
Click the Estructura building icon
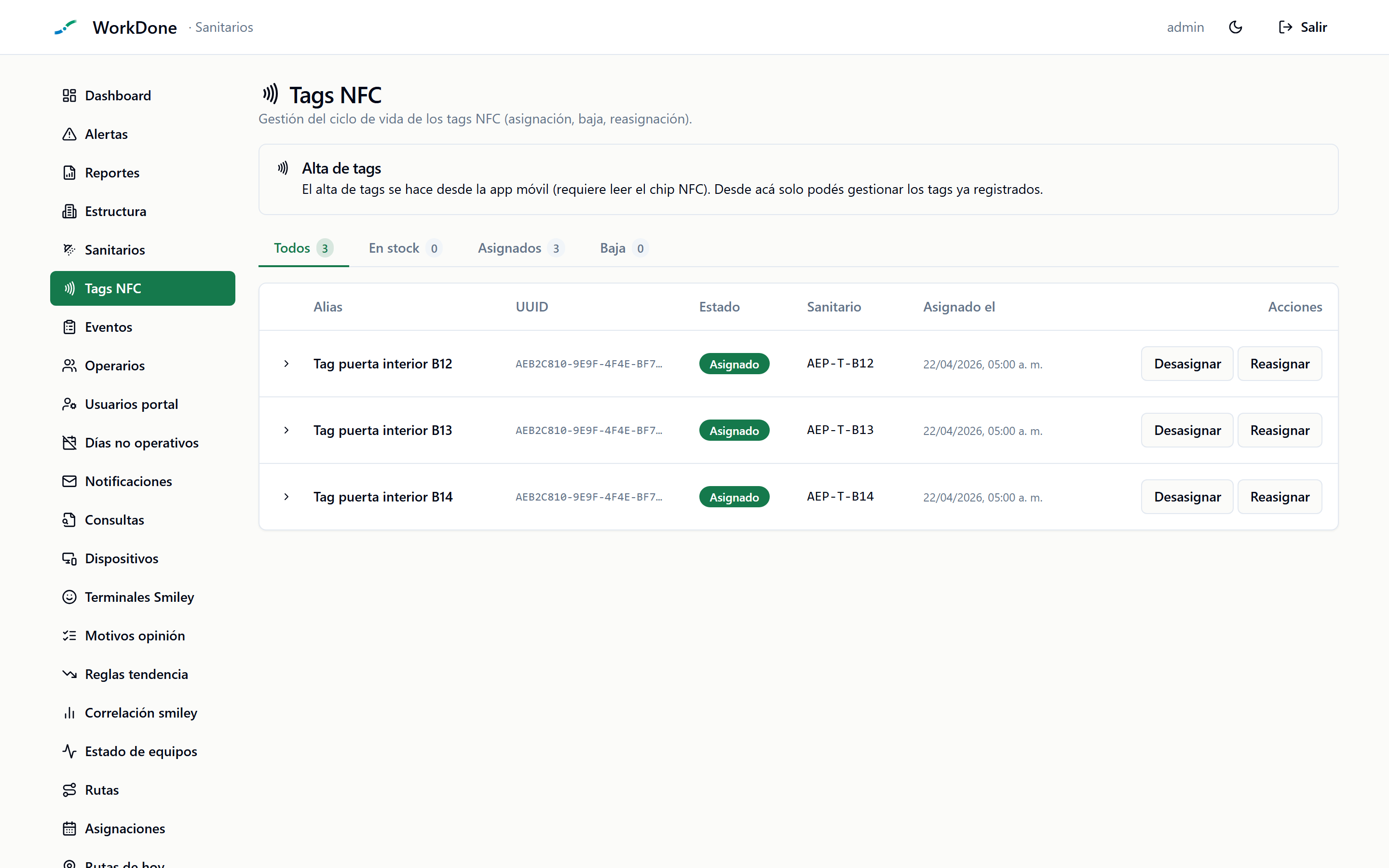click(x=69, y=211)
